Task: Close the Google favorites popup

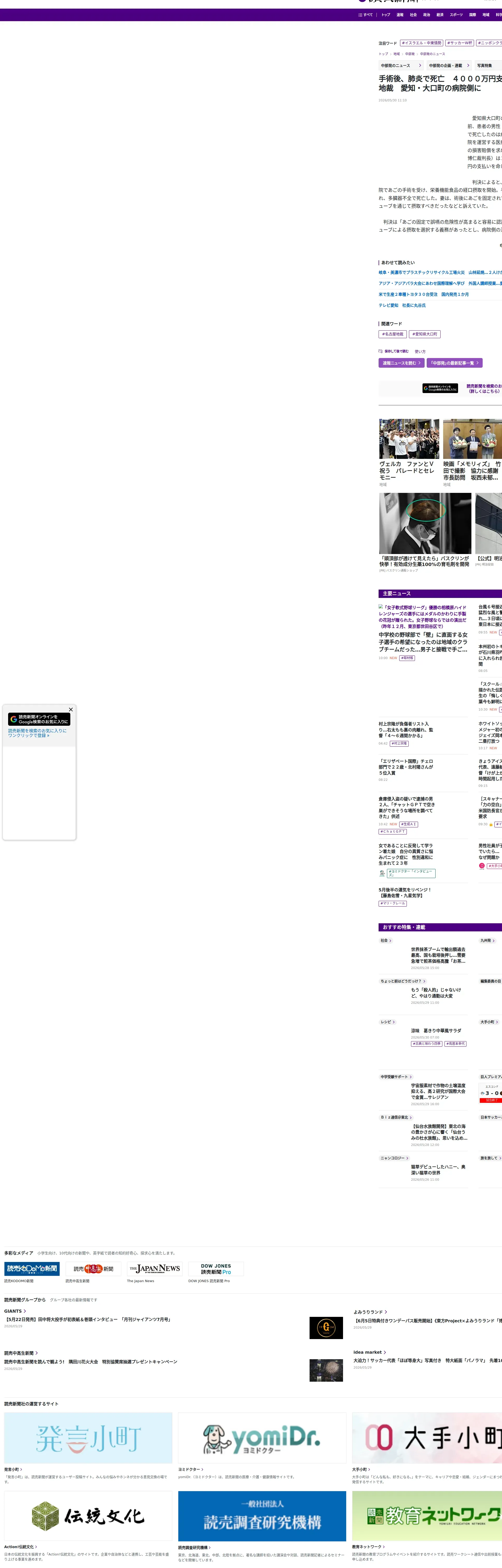Action: pyautogui.click(x=71, y=709)
